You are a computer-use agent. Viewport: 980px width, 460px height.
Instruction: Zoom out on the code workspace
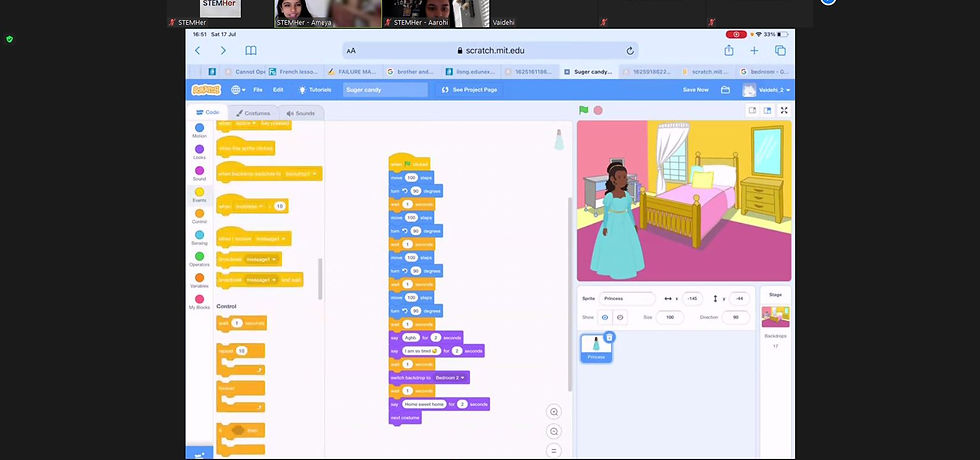[553, 431]
